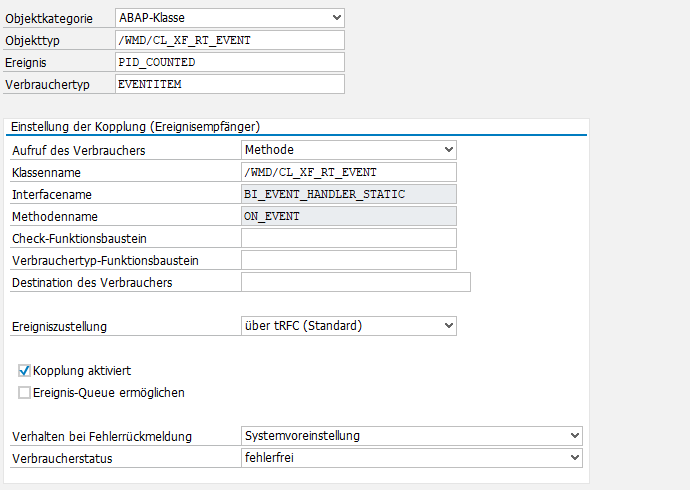Click the Objektkategorie label
The image size is (690, 490).
49,18
